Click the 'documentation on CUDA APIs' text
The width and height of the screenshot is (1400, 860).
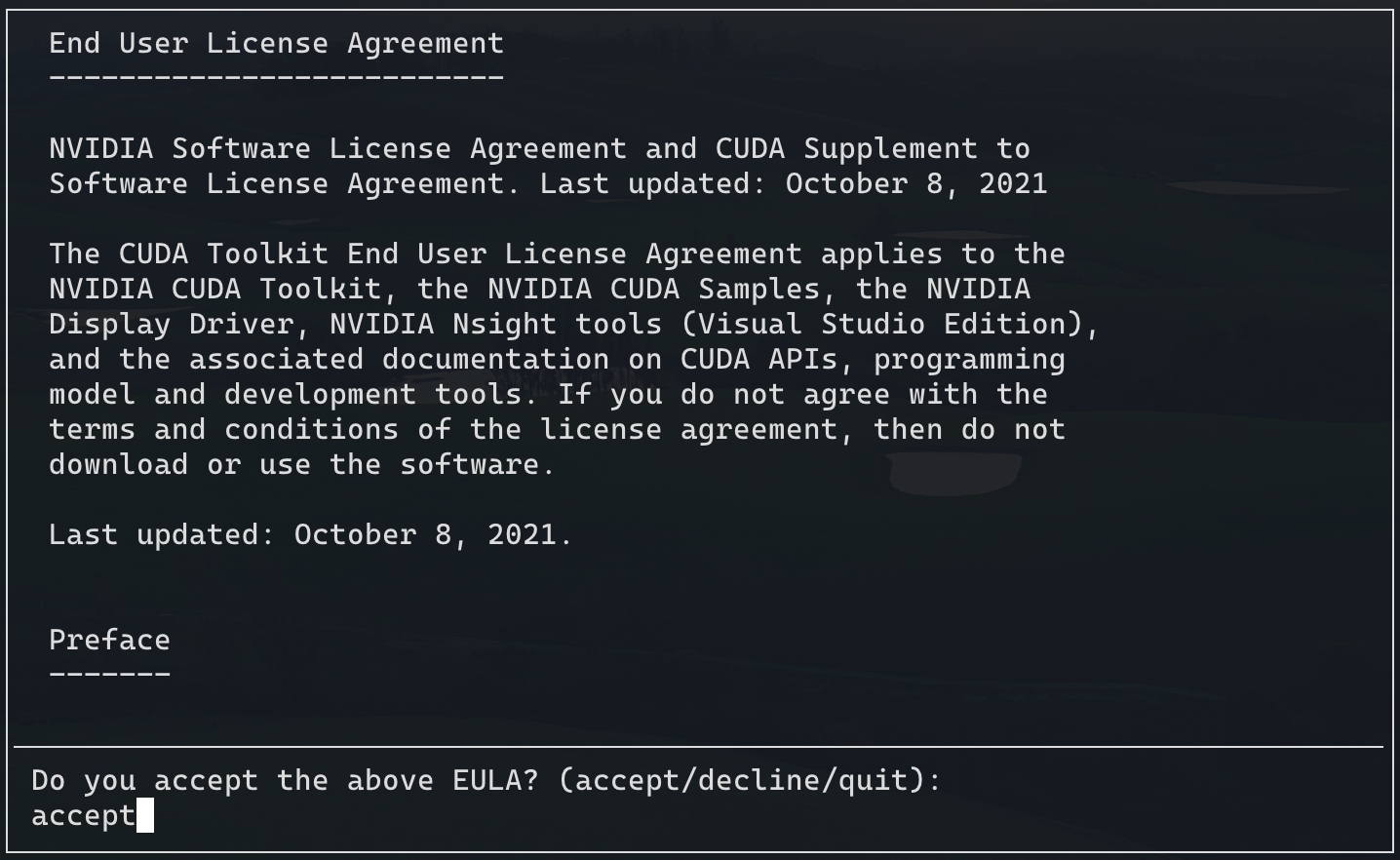click(x=609, y=360)
